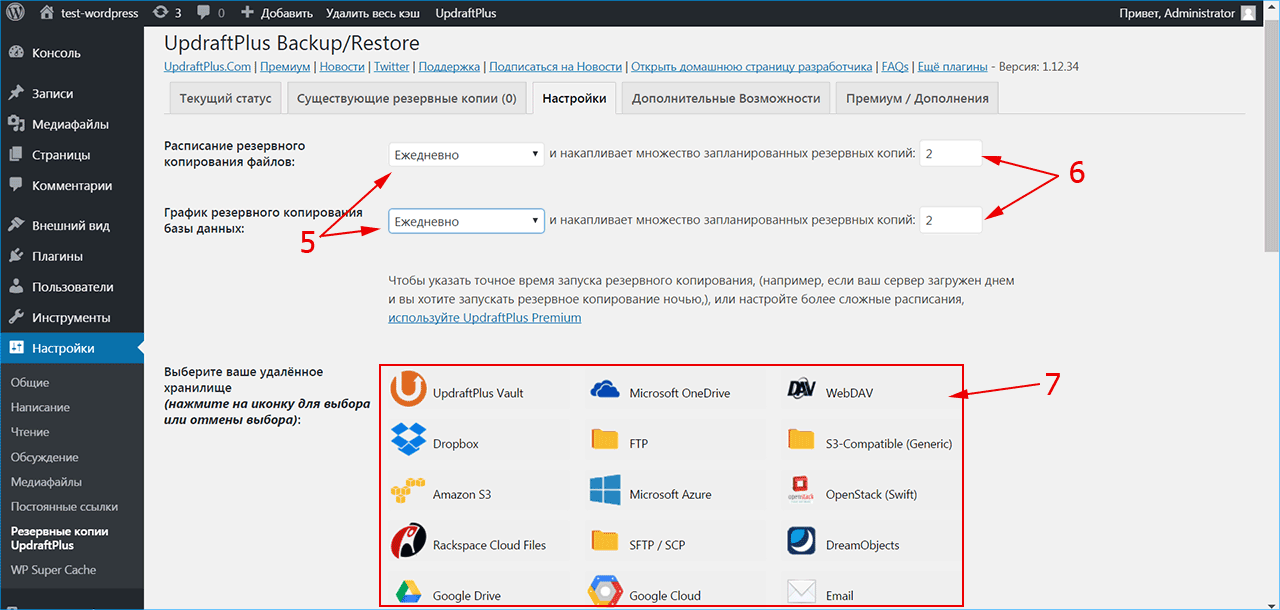Select DreamObjects storage icon
This screenshot has height=610, width=1280.
pos(802,544)
